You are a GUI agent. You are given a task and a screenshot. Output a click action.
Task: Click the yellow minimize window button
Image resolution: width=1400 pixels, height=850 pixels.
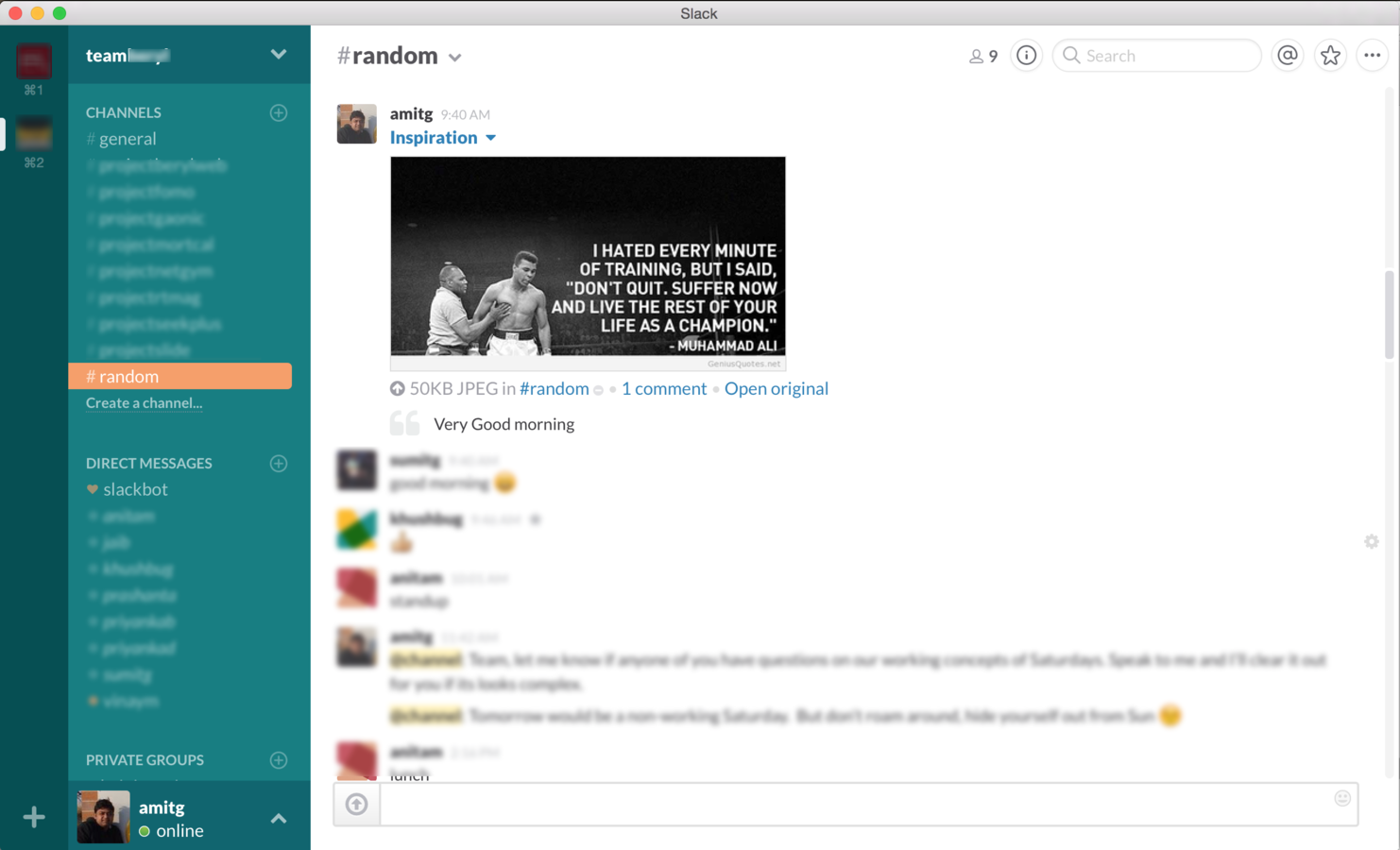pyautogui.click(x=38, y=13)
